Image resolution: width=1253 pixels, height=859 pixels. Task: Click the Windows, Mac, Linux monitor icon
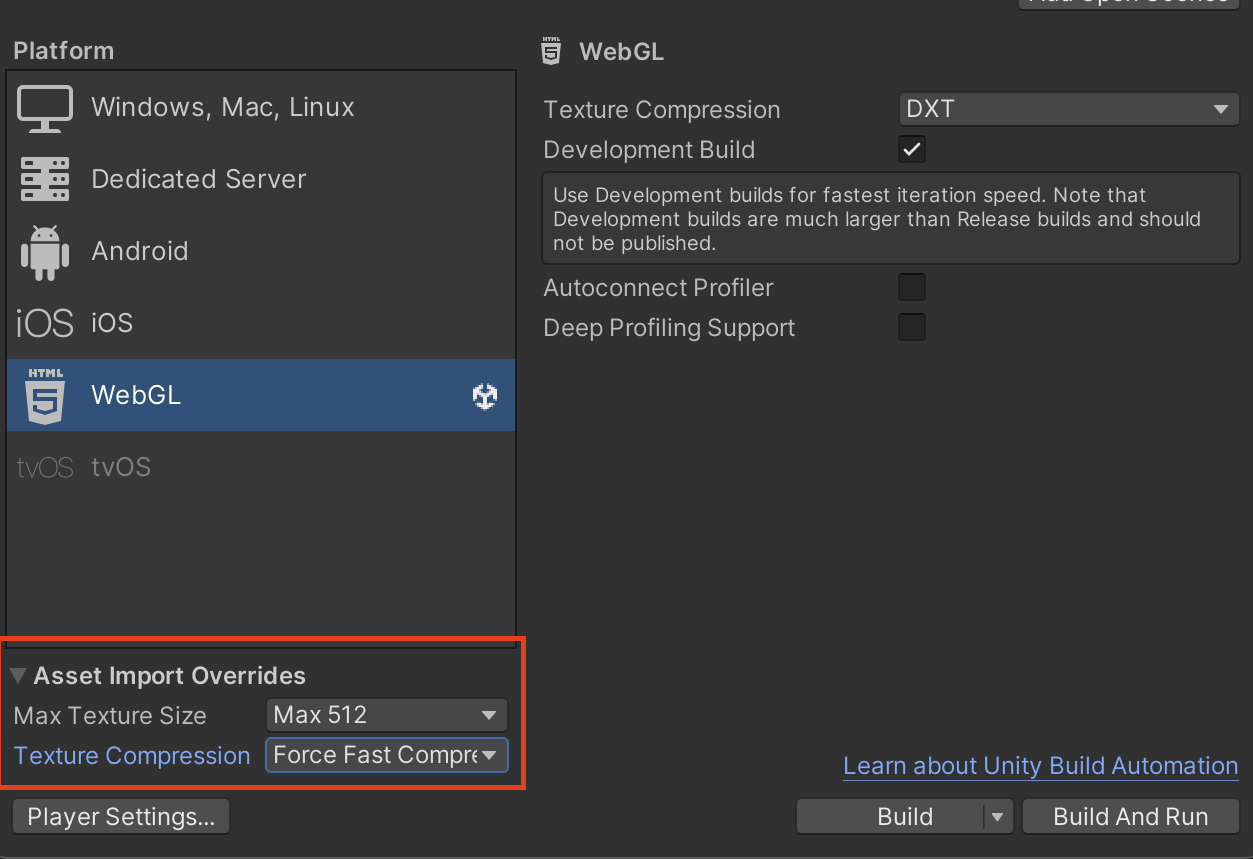pos(45,108)
